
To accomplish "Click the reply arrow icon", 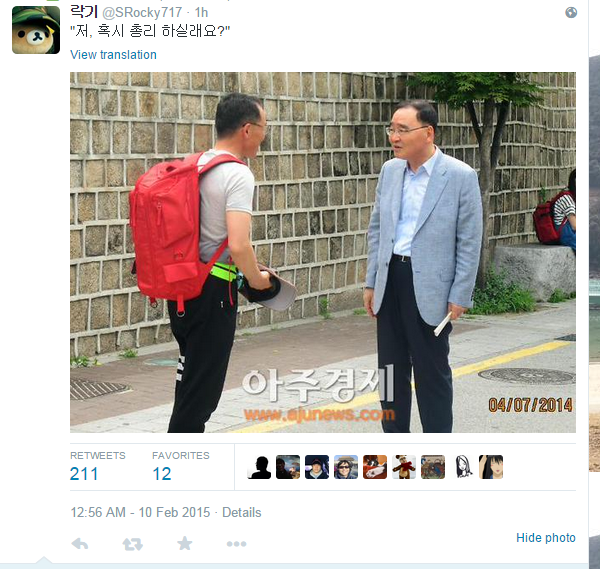I will click(x=80, y=544).
